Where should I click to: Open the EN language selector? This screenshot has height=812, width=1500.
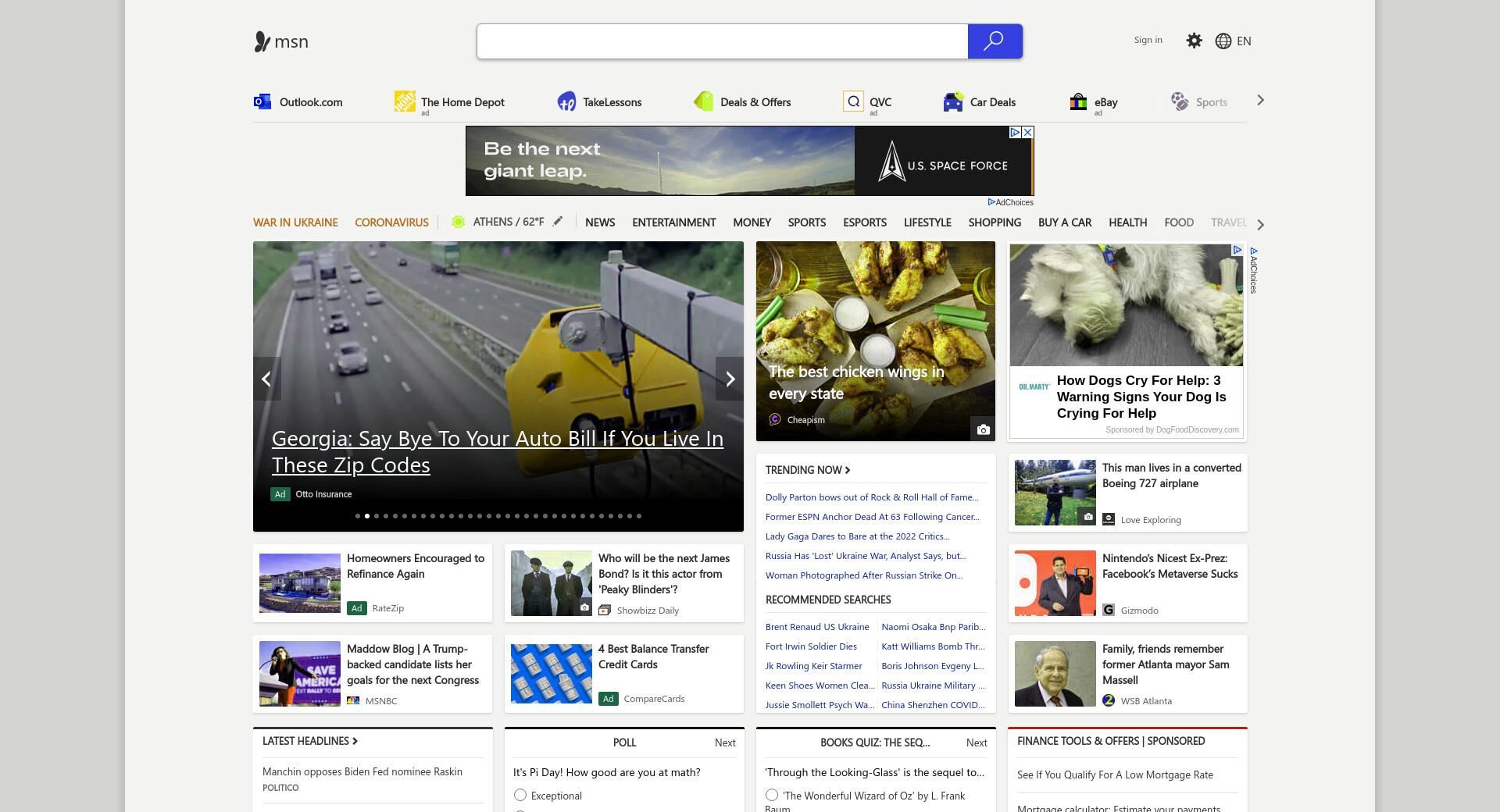[x=1244, y=41]
